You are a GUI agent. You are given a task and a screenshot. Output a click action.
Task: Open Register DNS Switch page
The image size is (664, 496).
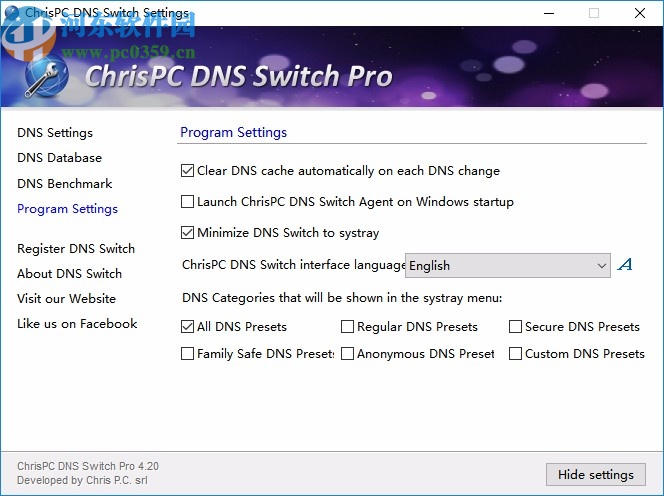pos(76,249)
